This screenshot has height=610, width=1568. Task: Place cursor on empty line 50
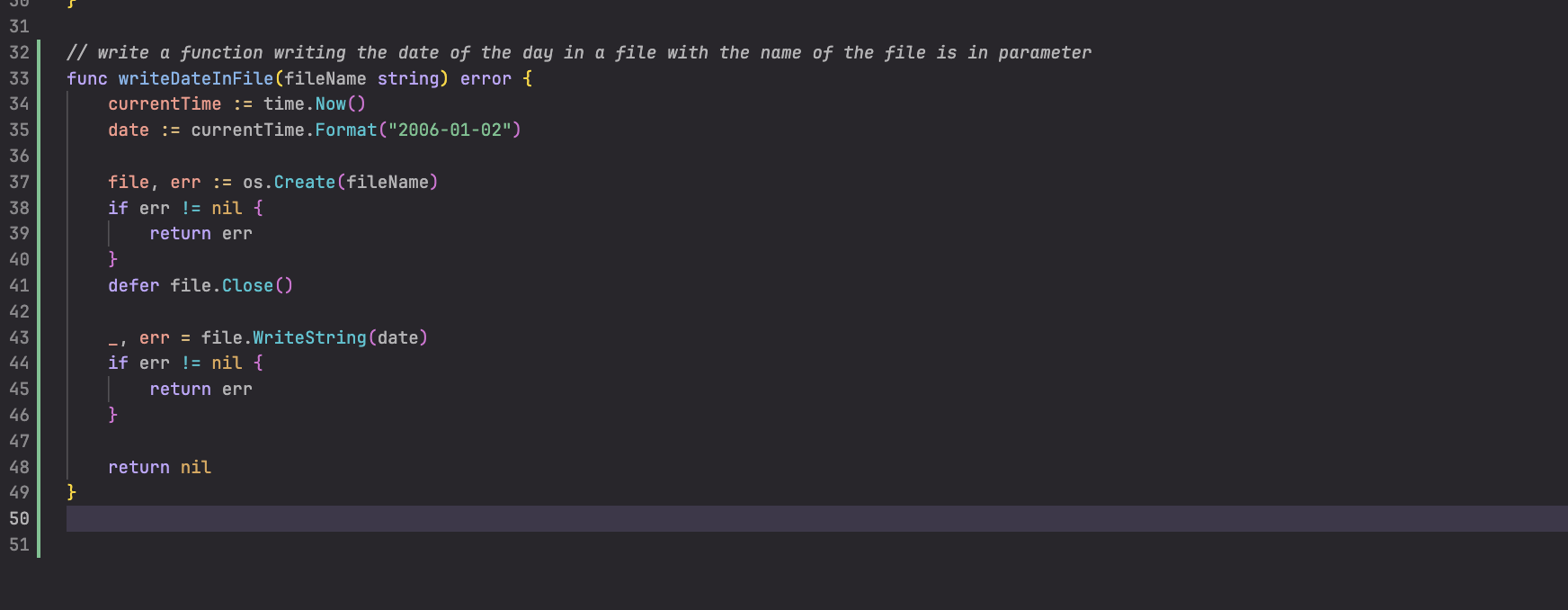click(539, 518)
